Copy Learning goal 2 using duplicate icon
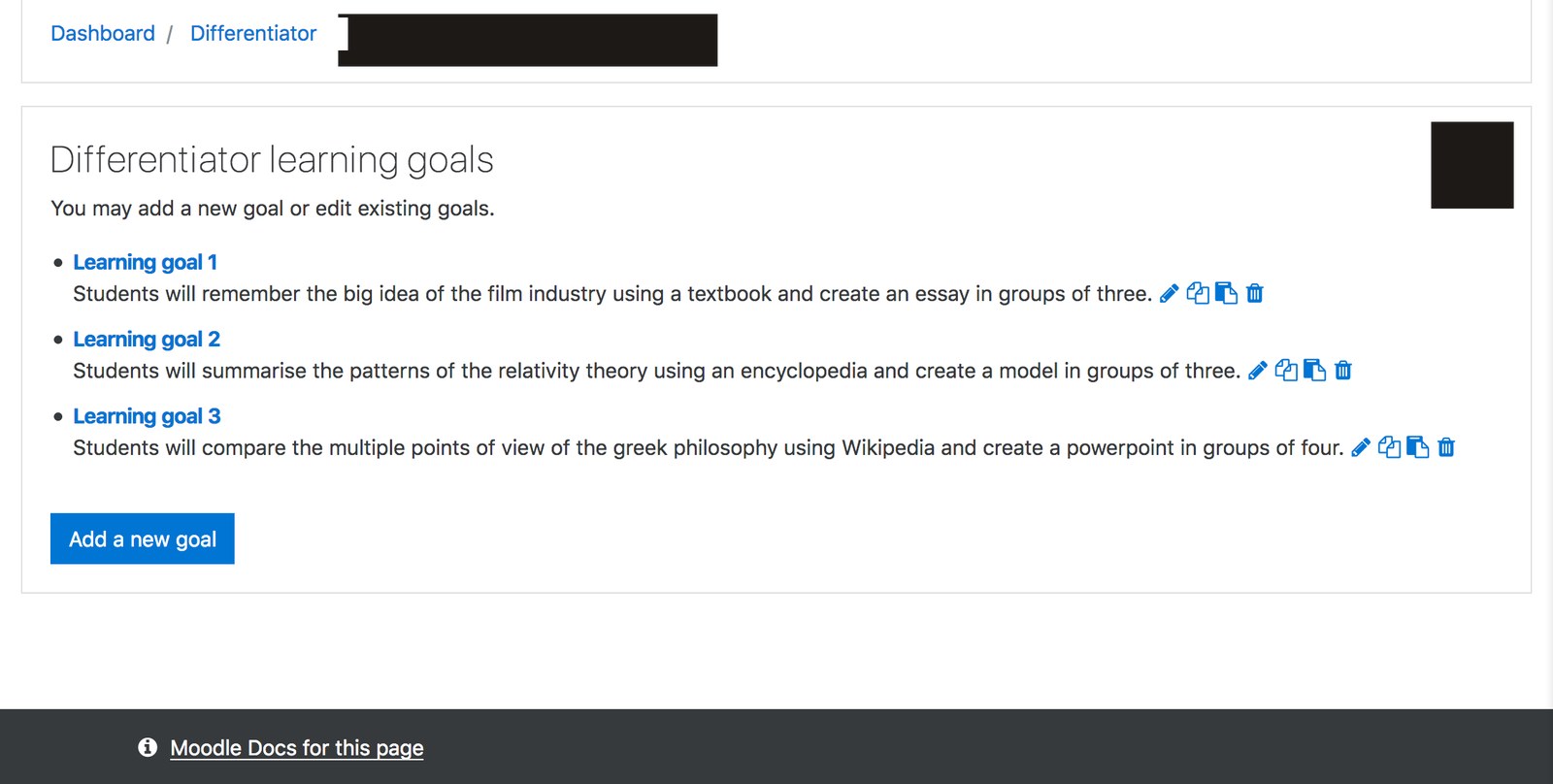 coord(1286,370)
